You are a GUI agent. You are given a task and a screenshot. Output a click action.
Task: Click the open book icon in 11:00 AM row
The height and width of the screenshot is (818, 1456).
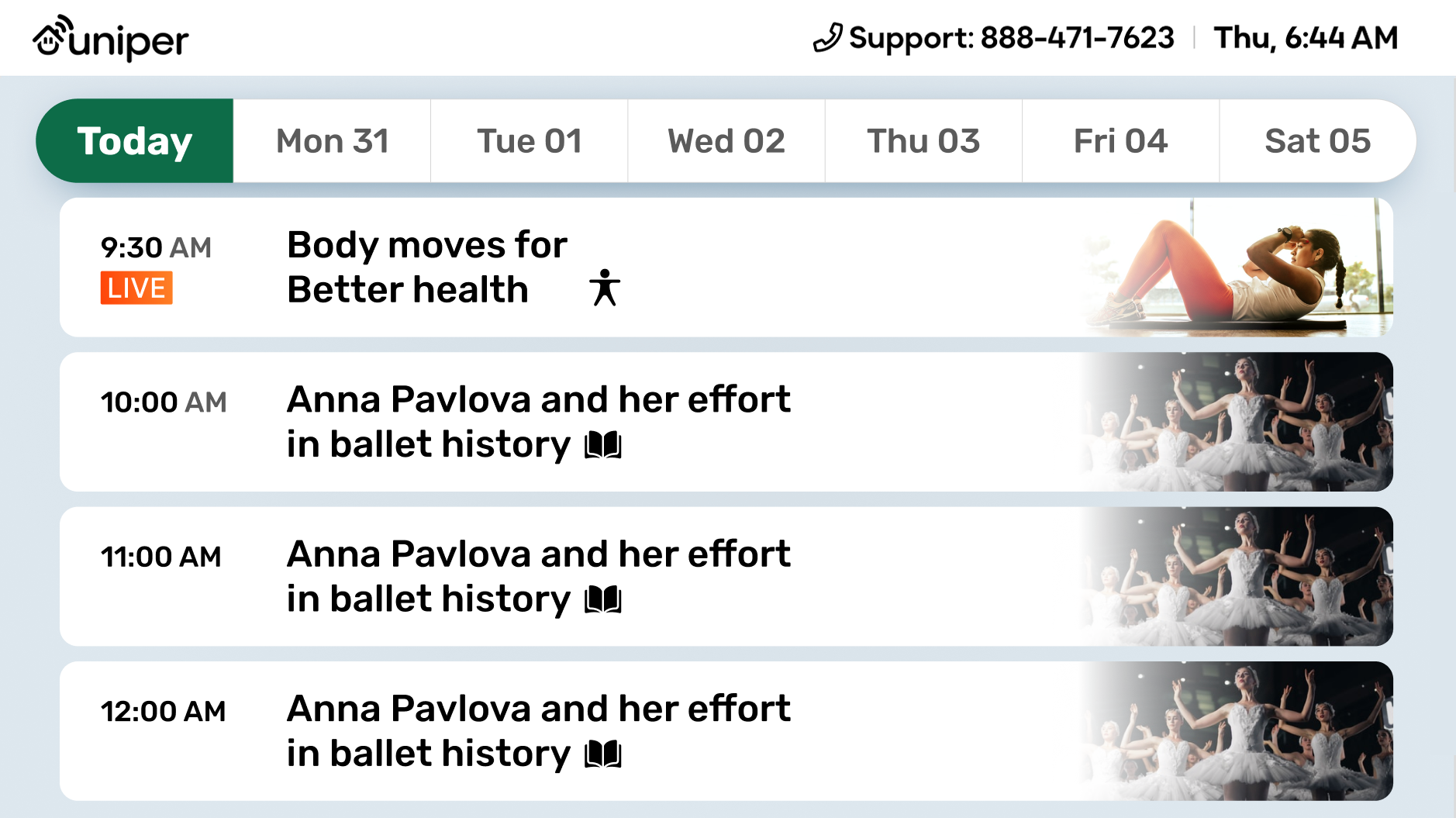click(x=603, y=599)
